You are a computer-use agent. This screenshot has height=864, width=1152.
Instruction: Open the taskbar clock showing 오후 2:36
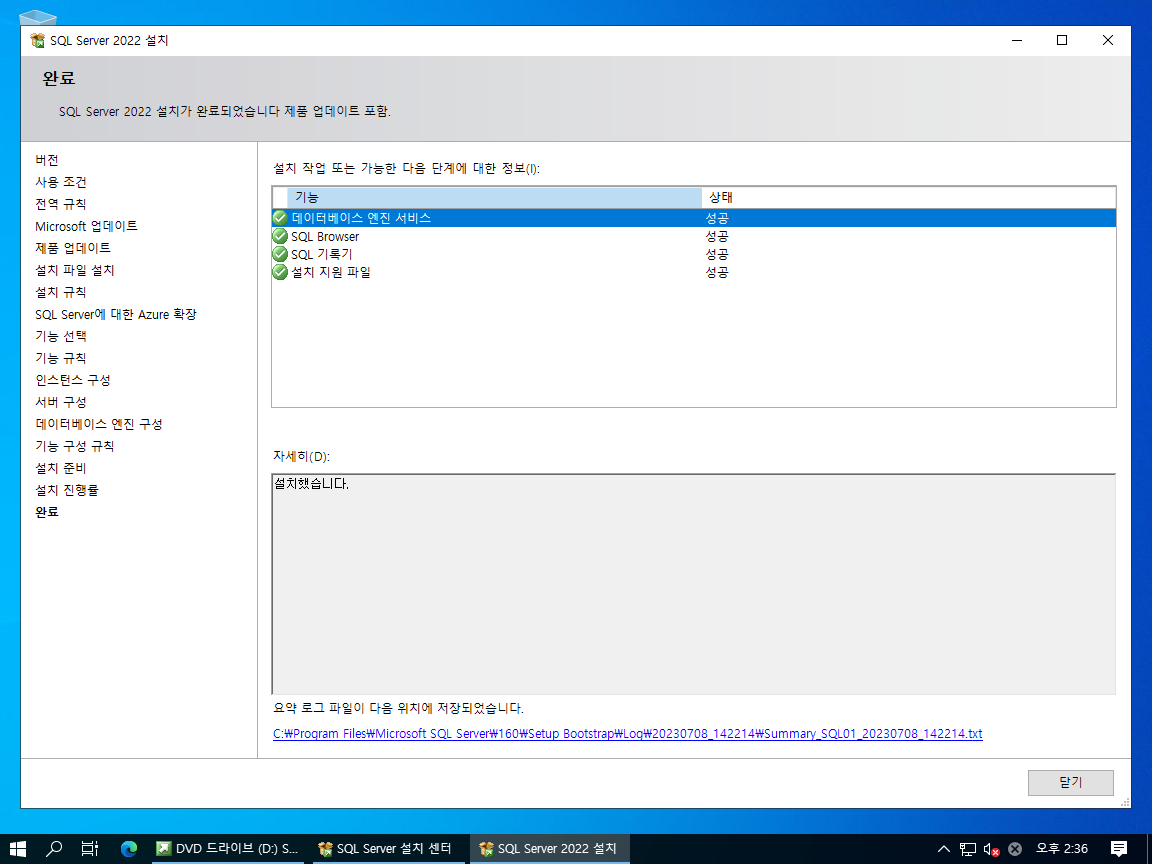[x=1062, y=849]
